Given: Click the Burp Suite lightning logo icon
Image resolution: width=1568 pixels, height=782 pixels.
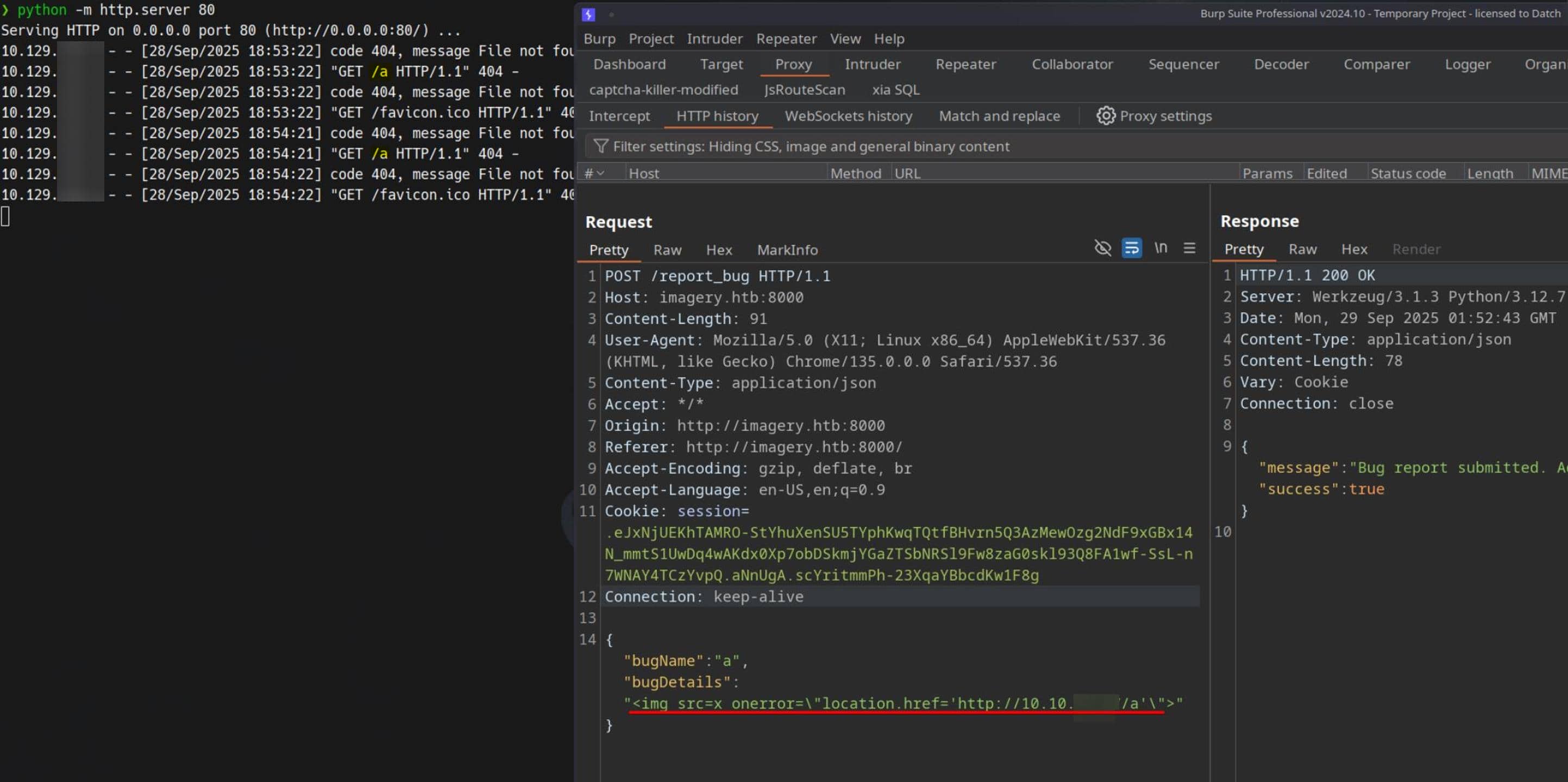Looking at the screenshot, I should click(x=588, y=14).
